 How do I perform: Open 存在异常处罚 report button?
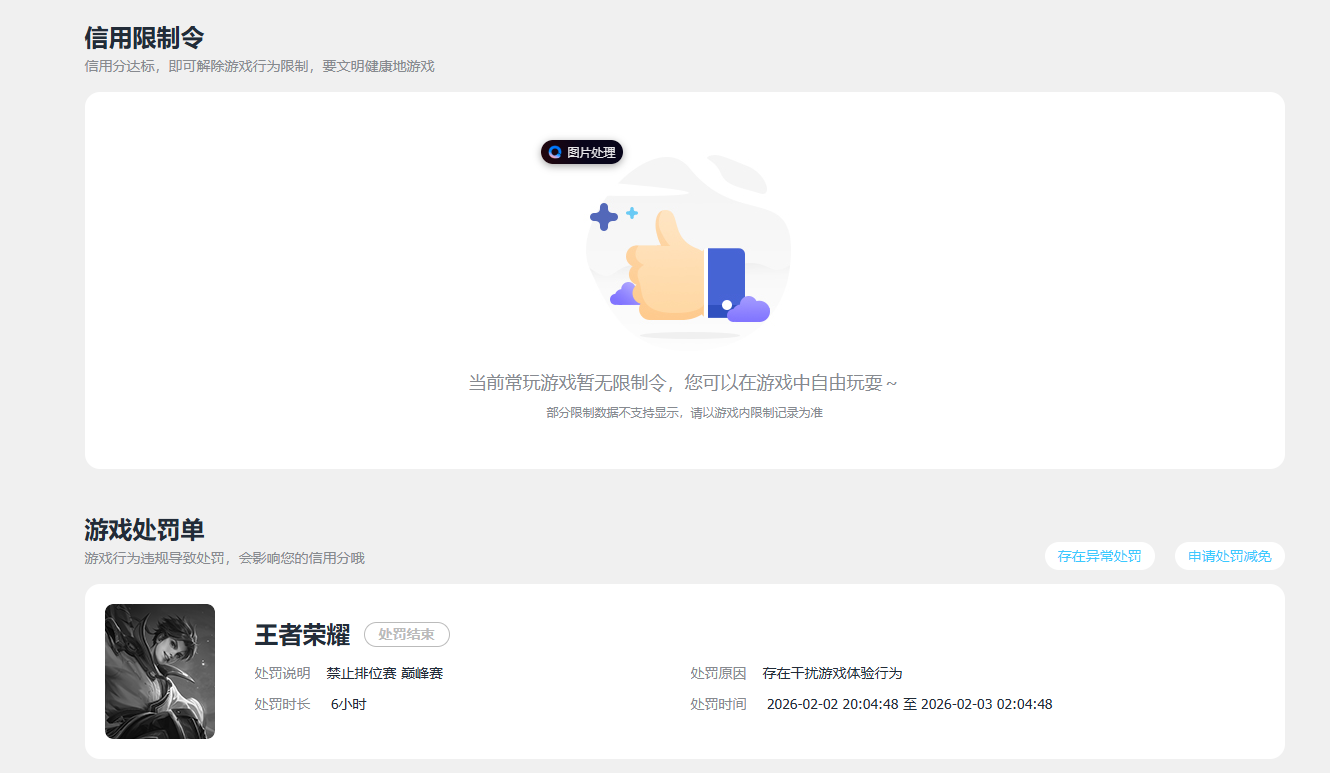click(1099, 556)
